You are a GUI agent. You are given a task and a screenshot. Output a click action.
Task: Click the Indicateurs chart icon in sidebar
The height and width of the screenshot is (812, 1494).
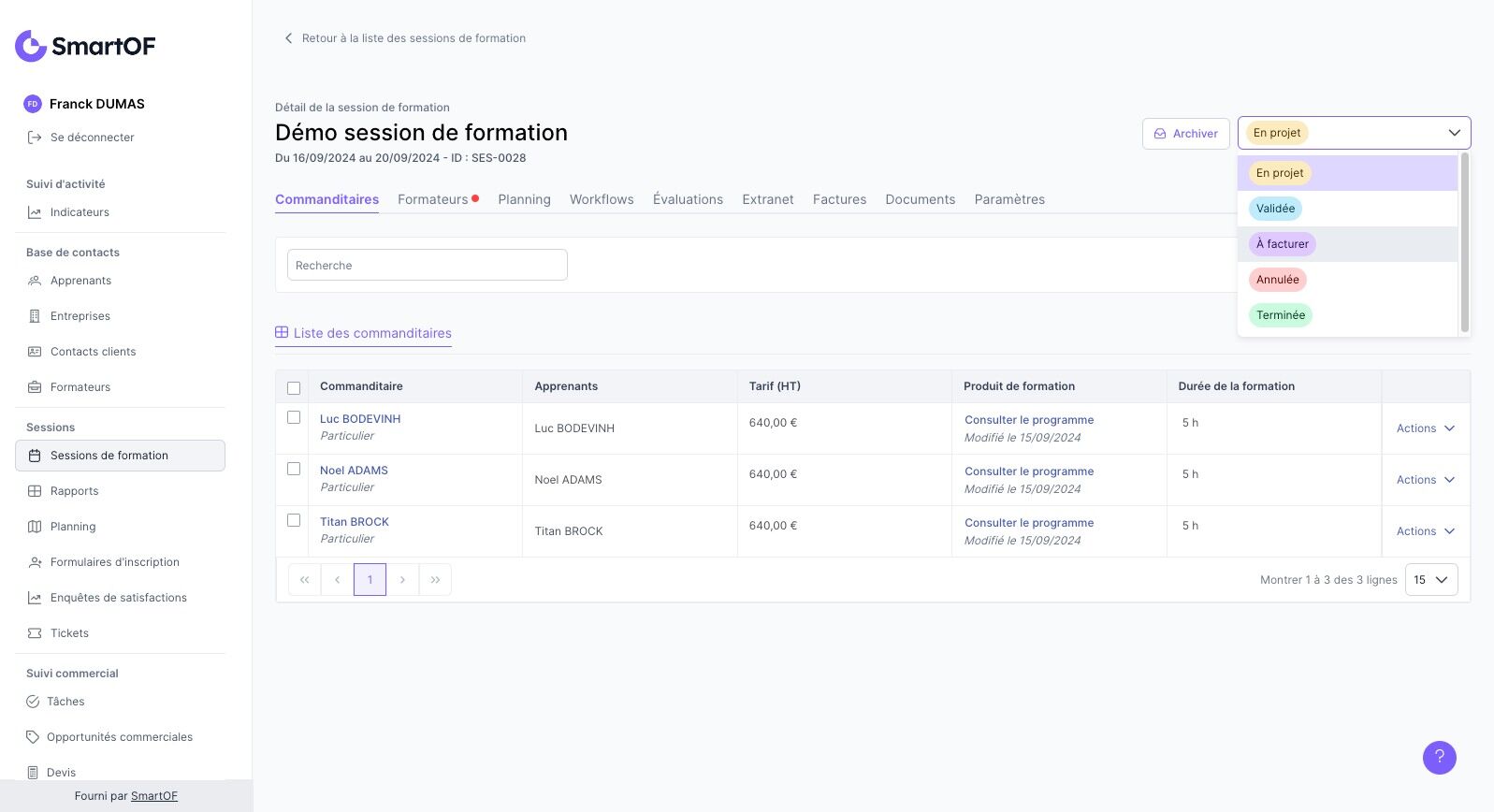click(x=35, y=212)
